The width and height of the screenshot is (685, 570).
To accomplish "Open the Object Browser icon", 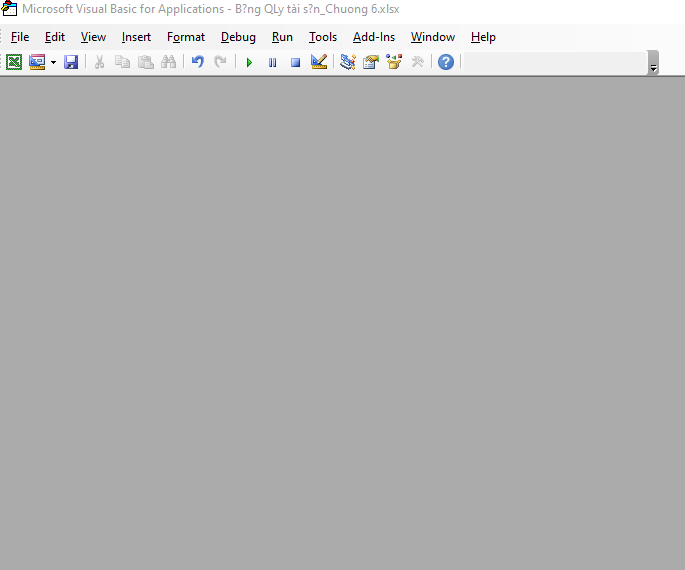I will point(394,62).
